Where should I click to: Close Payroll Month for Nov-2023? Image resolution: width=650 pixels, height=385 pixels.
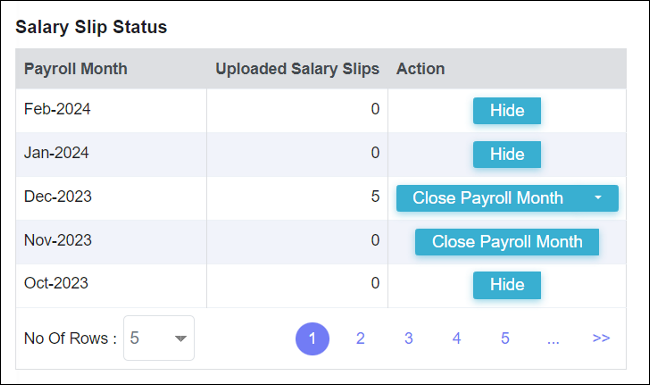pos(507,242)
